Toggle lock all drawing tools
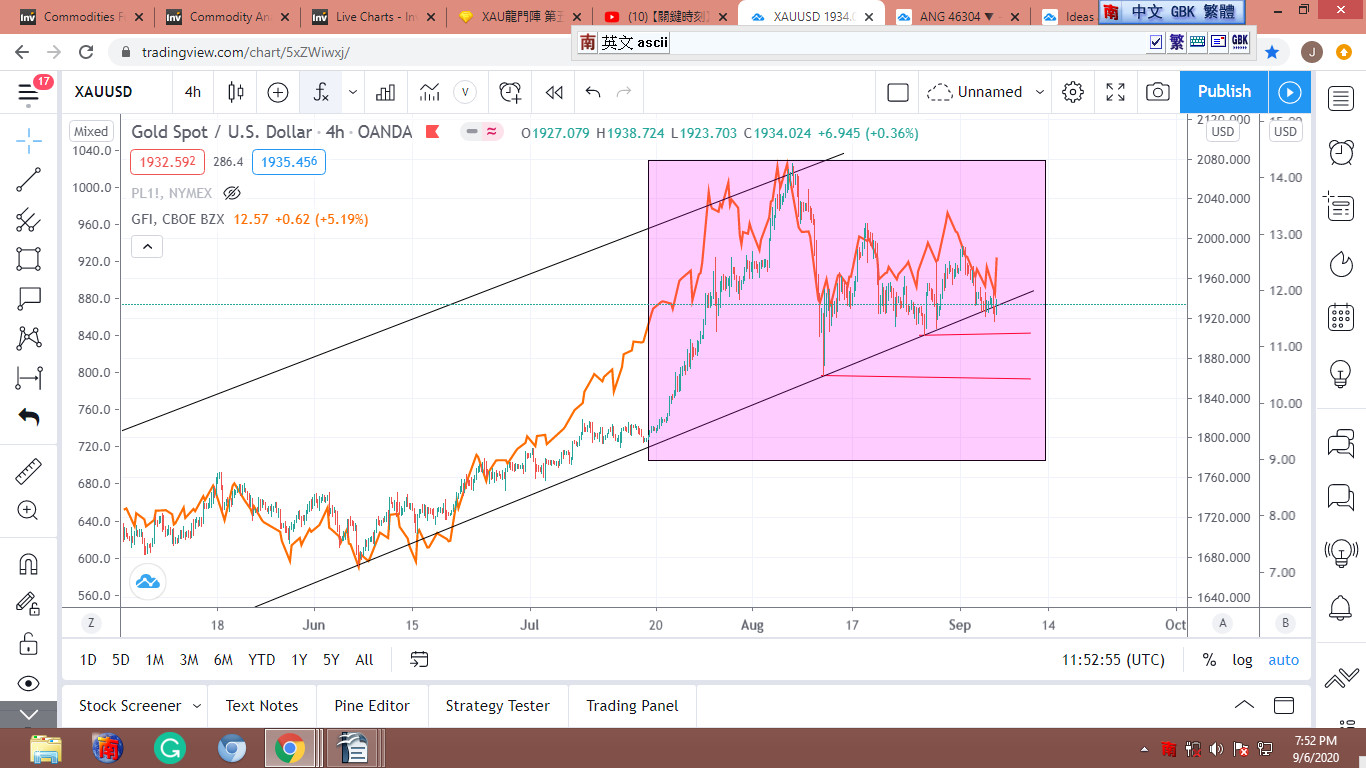 tap(29, 643)
